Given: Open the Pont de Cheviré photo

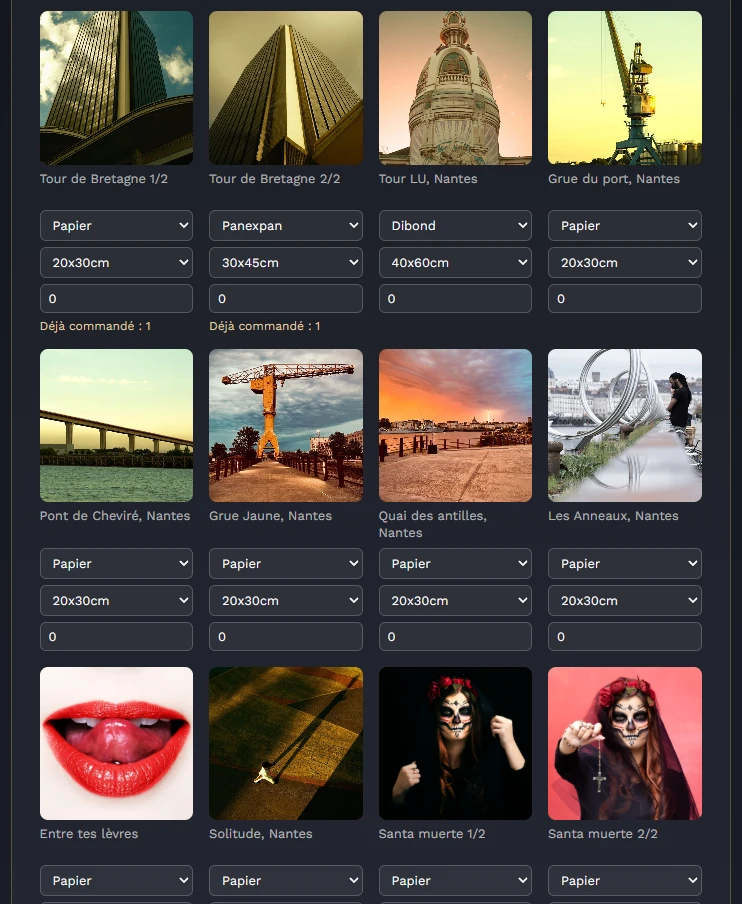Looking at the screenshot, I should pos(116,425).
